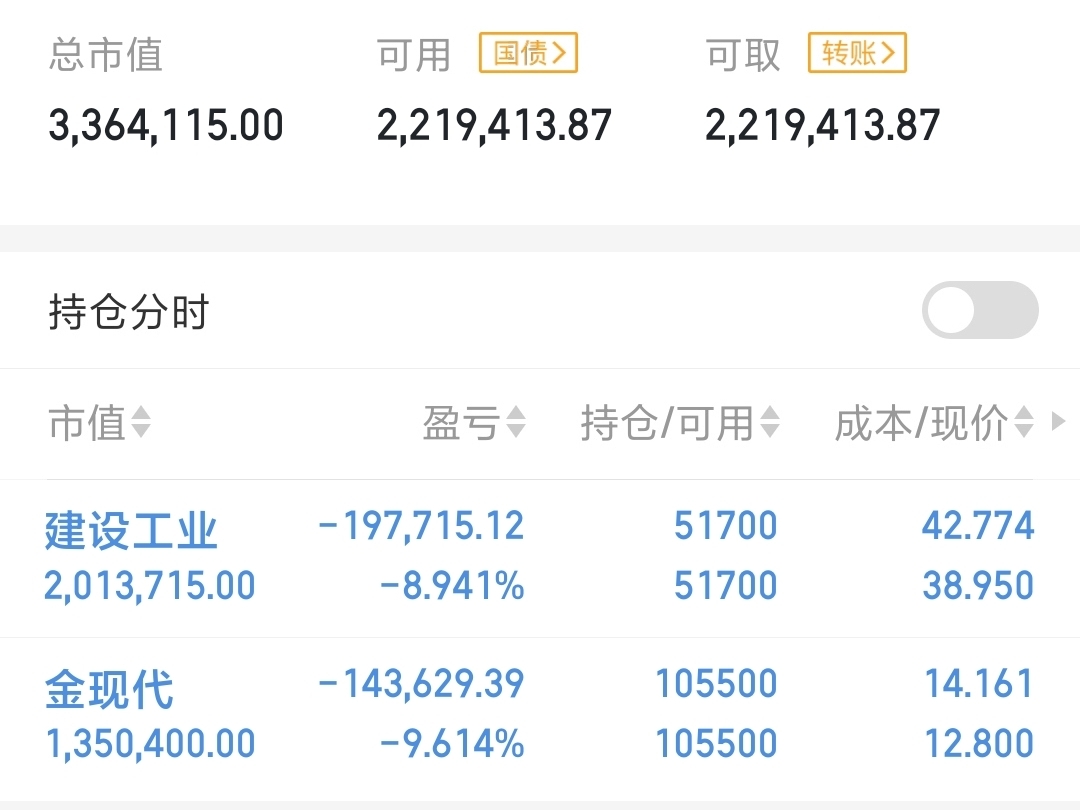The image size is (1080, 810).
Task: Tap 建设工业 current price 38.950
Action: pyautogui.click(x=978, y=585)
